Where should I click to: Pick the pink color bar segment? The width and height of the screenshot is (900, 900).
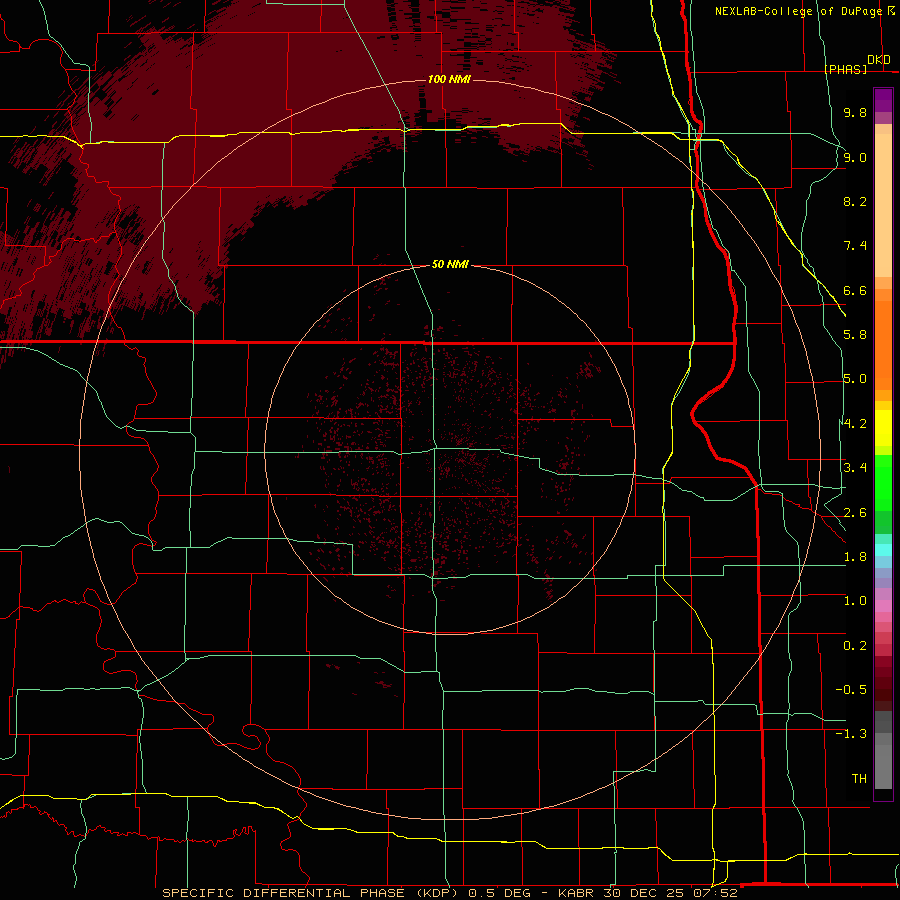pyautogui.click(x=883, y=606)
